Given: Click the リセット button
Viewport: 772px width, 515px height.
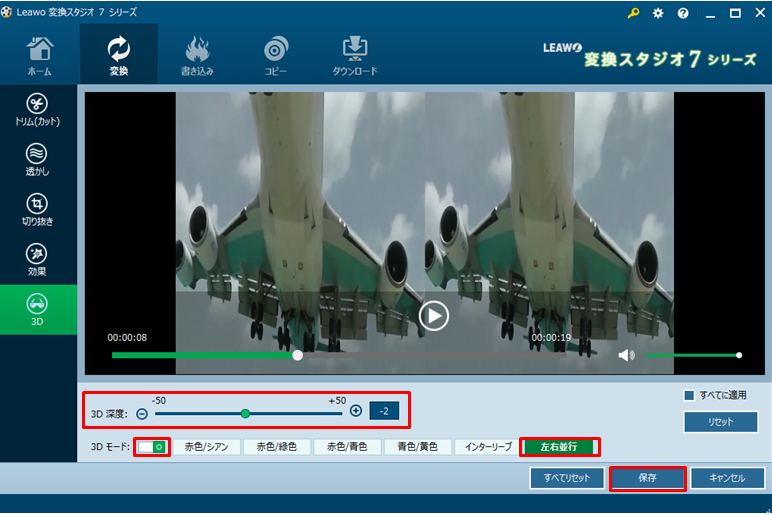Looking at the screenshot, I should click(720, 422).
